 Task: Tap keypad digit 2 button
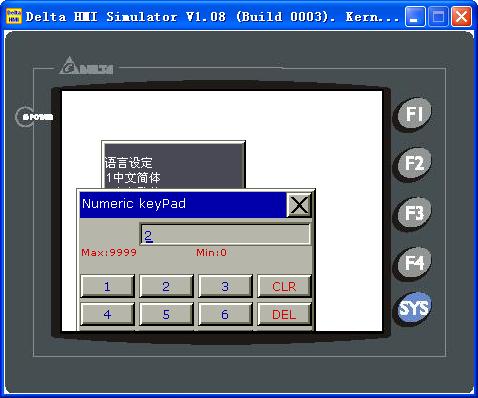[x=166, y=286]
